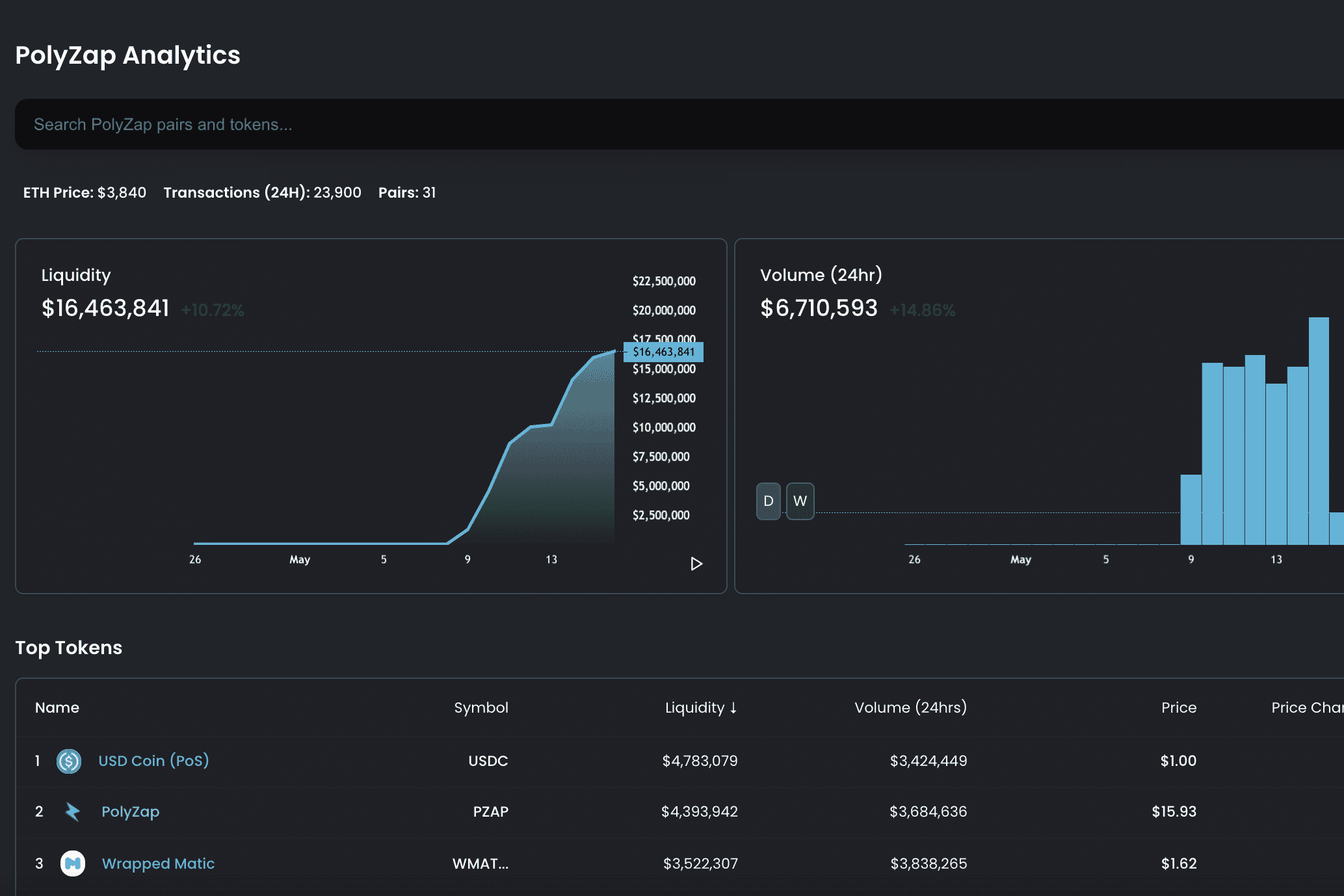Click the USD Coin token icon
The height and width of the screenshot is (896, 1344).
[69, 761]
